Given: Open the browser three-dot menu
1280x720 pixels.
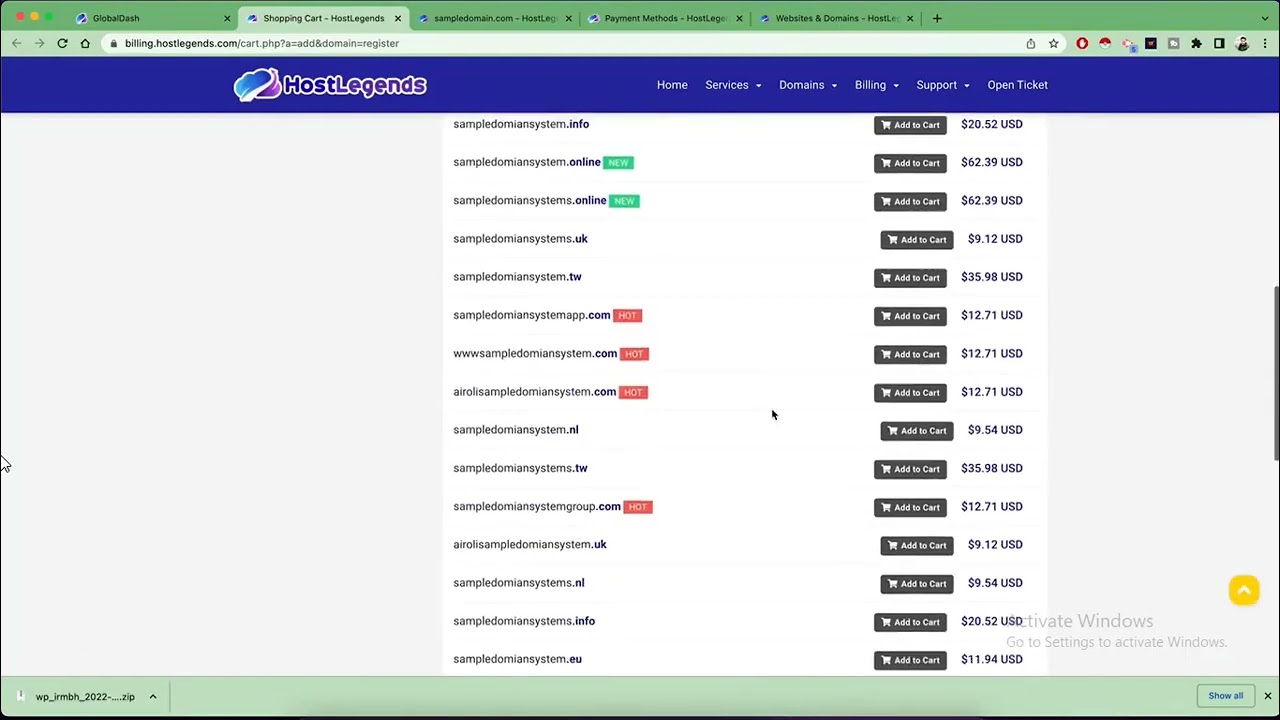Looking at the screenshot, I should point(1265,43).
